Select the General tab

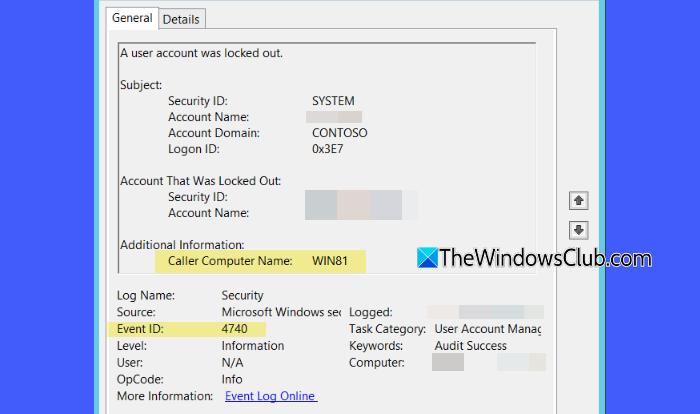coord(132,18)
